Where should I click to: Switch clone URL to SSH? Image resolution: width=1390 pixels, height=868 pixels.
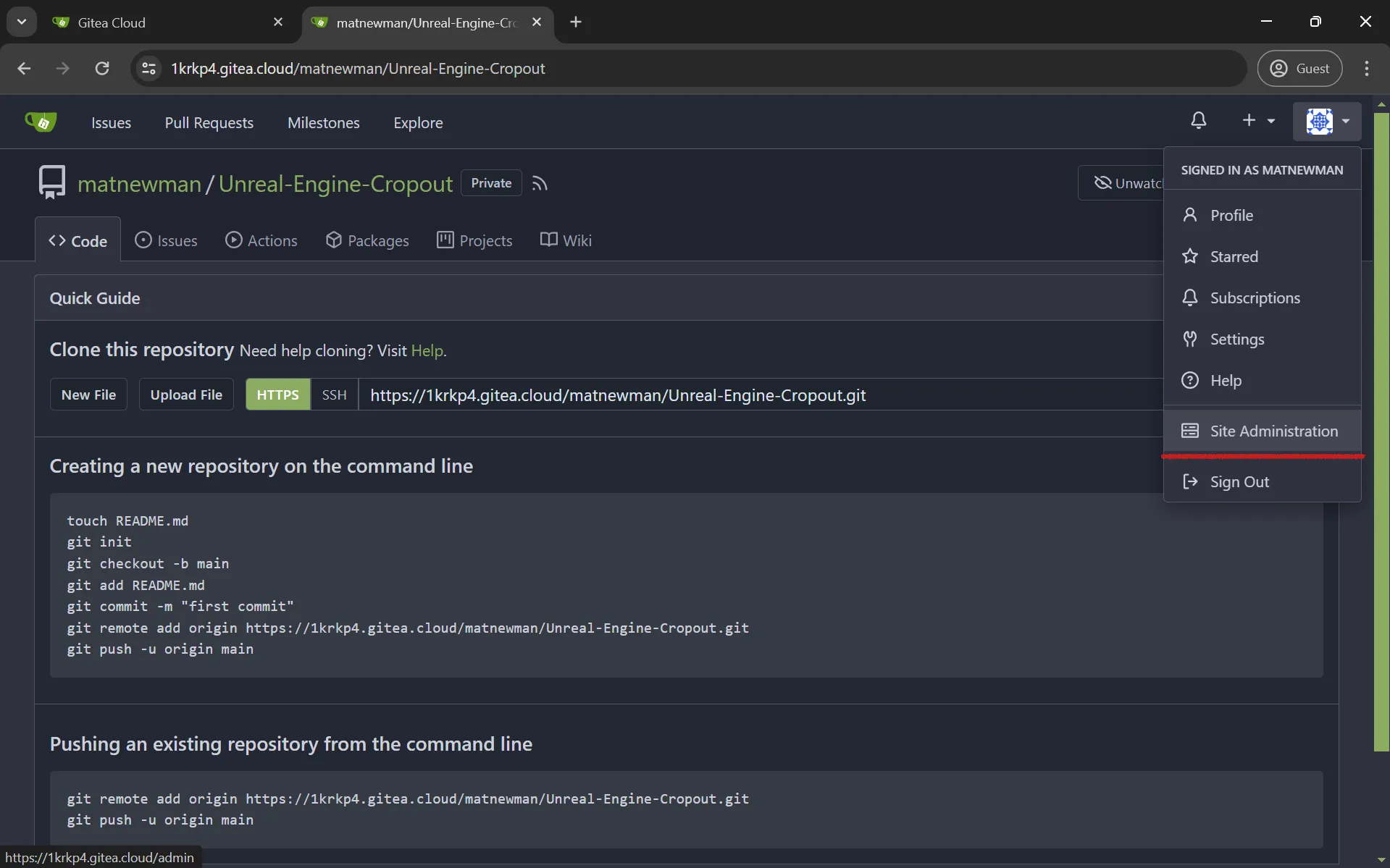coord(334,394)
